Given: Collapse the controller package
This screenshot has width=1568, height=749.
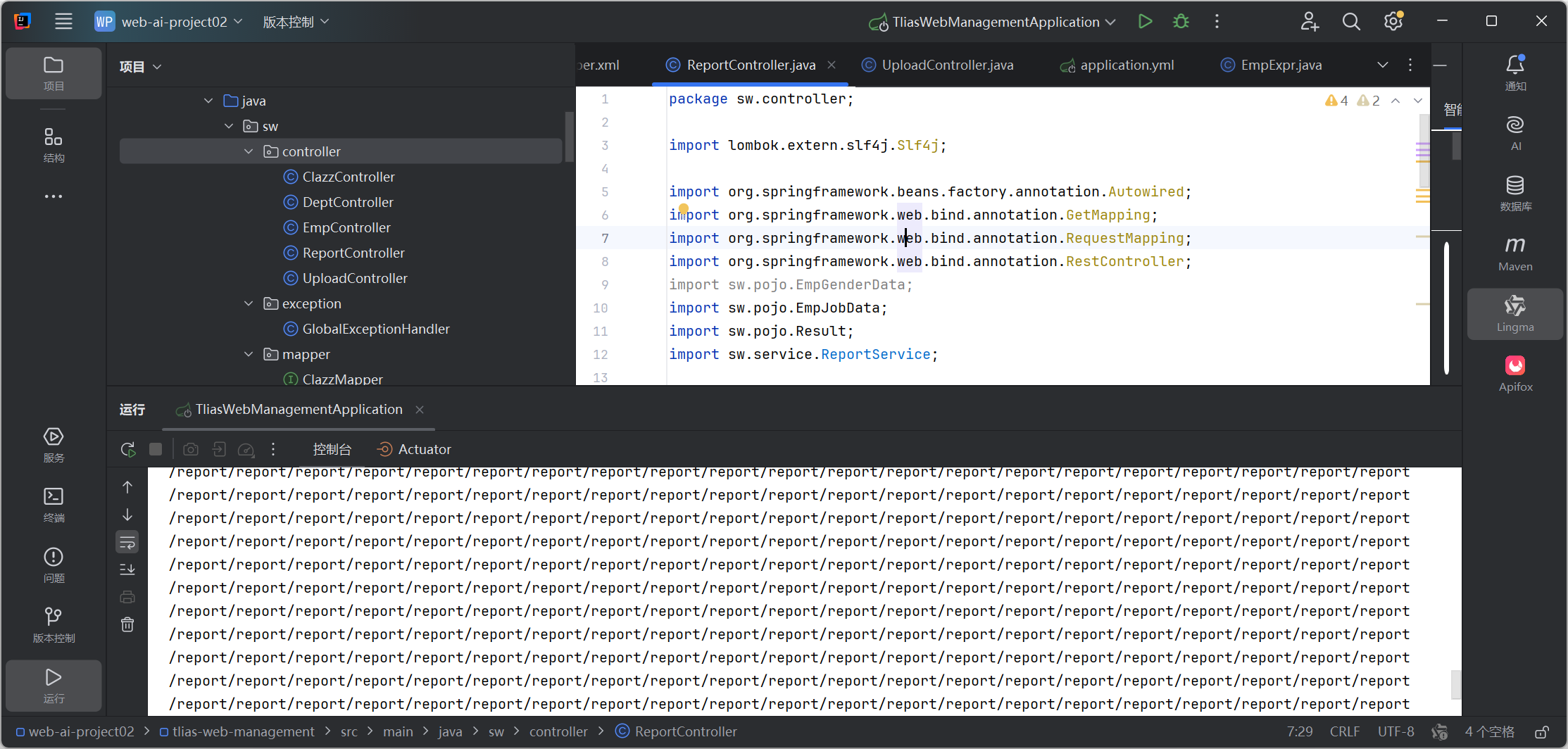Looking at the screenshot, I should (x=249, y=151).
